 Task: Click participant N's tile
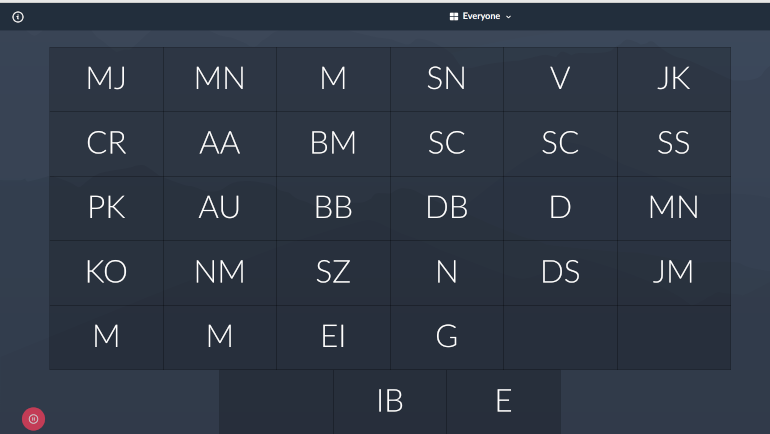[x=447, y=273]
